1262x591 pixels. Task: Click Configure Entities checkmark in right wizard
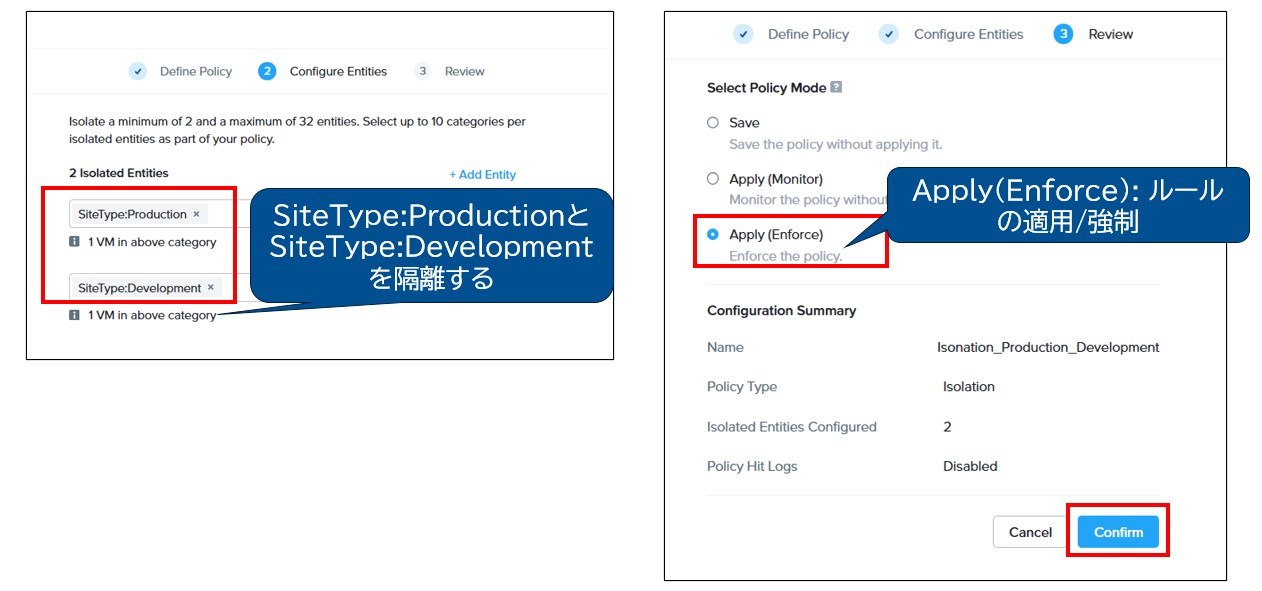pos(888,34)
